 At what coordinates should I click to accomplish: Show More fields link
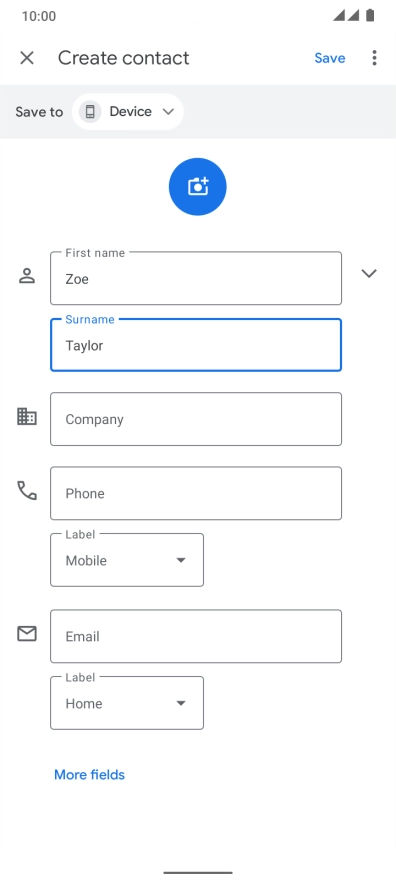point(89,774)
